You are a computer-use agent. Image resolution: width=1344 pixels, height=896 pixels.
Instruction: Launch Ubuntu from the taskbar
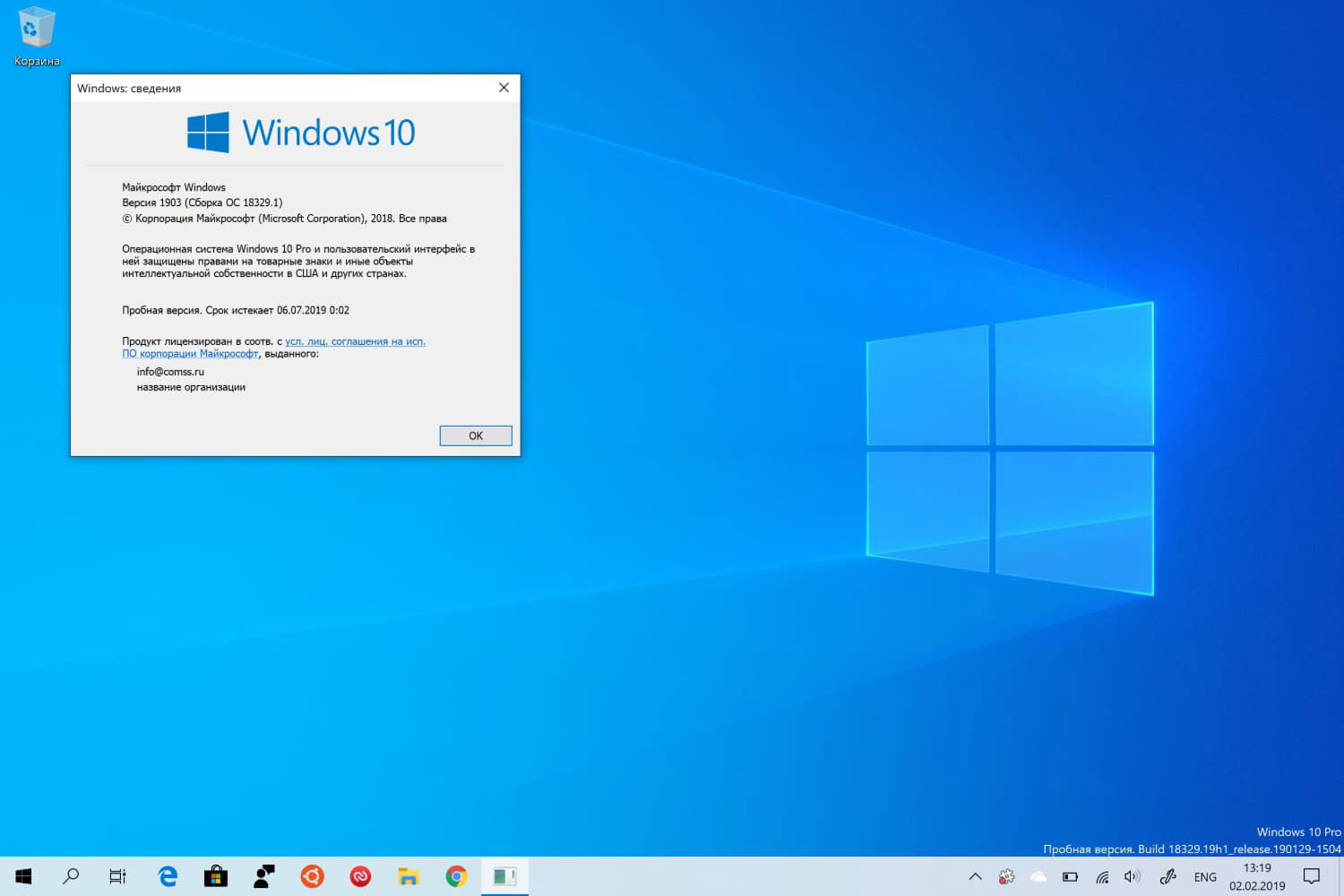click(x=311, y=876)
